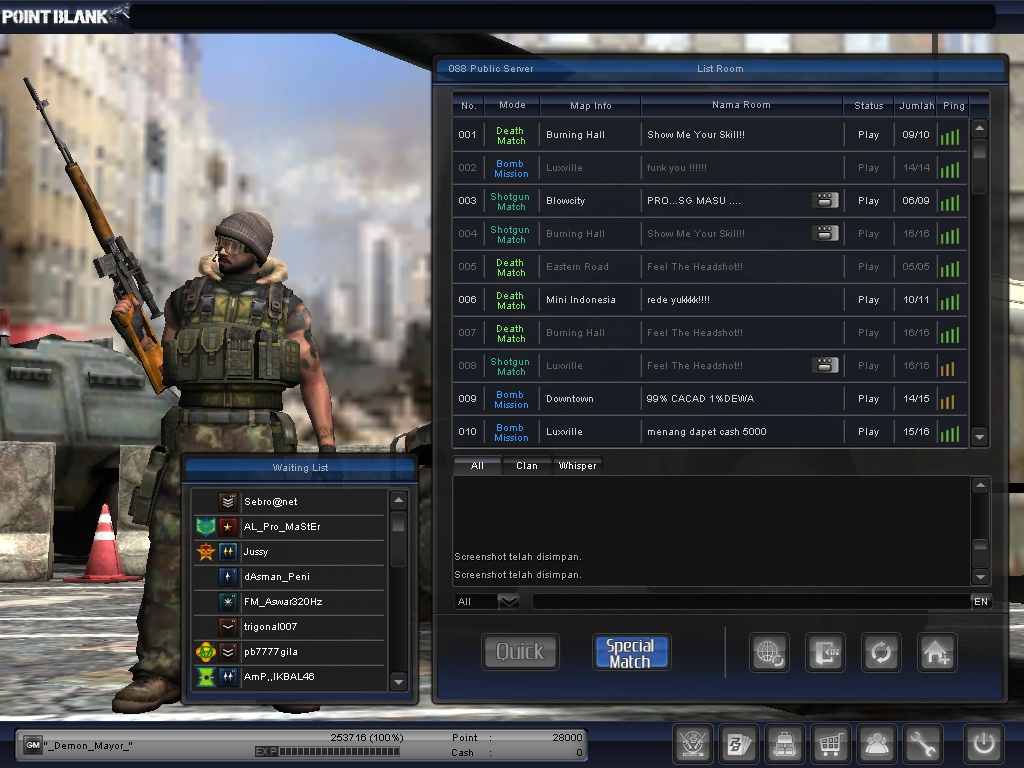The image size is (1024, 768).
Task: Switch to the Clan chat tab
Action: [527, 466]
